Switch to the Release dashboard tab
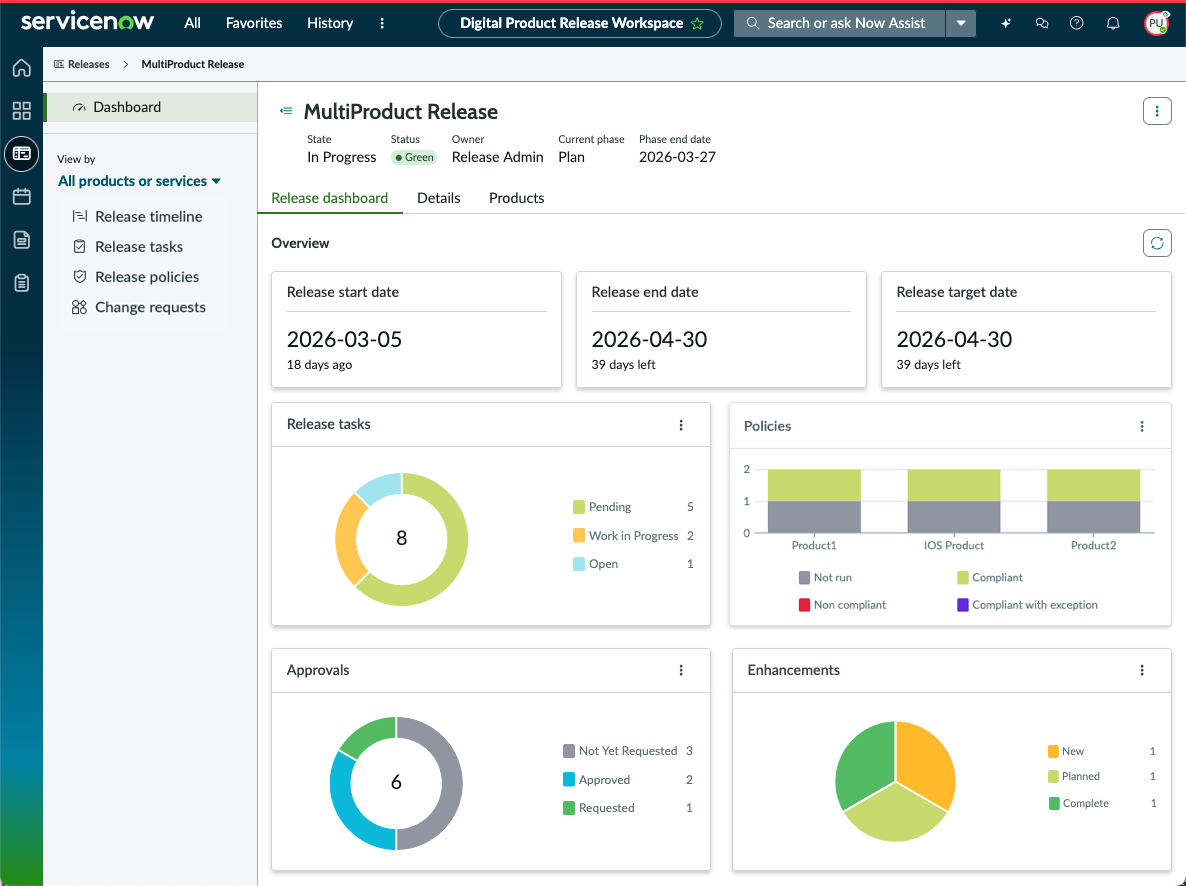Image resolution: width=1186 pixels, height=886 pixels. (x=330, y=198)
